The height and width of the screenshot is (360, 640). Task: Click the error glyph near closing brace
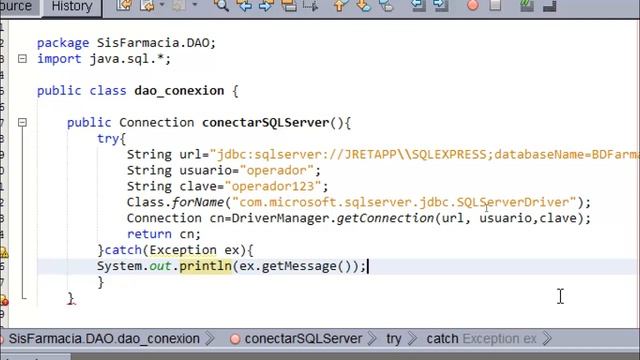tap(4, 301)
